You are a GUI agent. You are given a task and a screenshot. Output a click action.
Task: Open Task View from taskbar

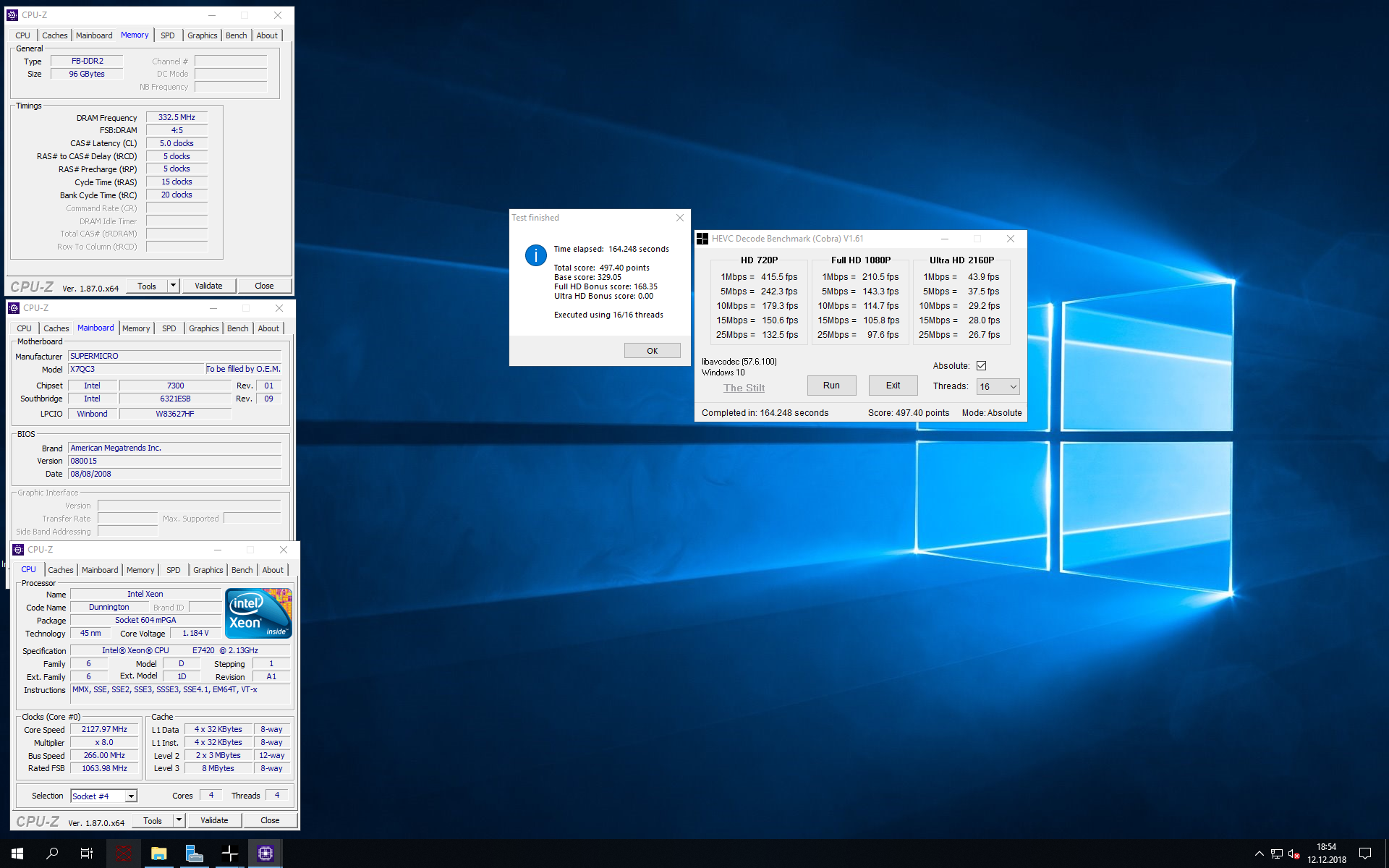87,854
